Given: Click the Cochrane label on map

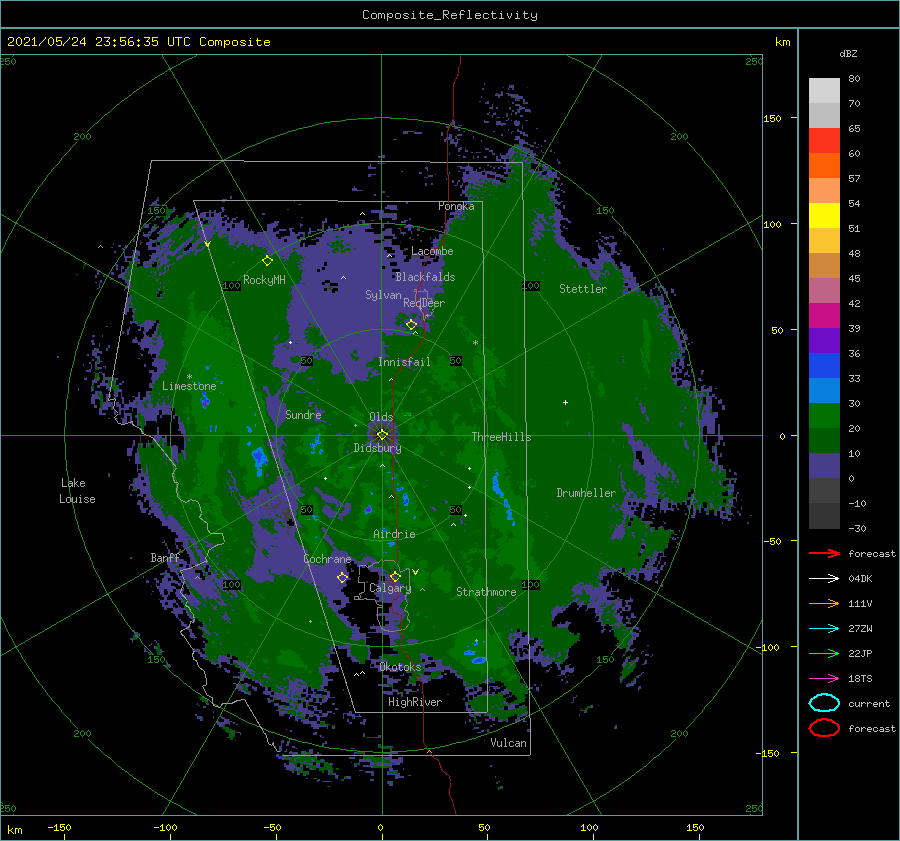Looking at the screenshot, I should point(327,559).
